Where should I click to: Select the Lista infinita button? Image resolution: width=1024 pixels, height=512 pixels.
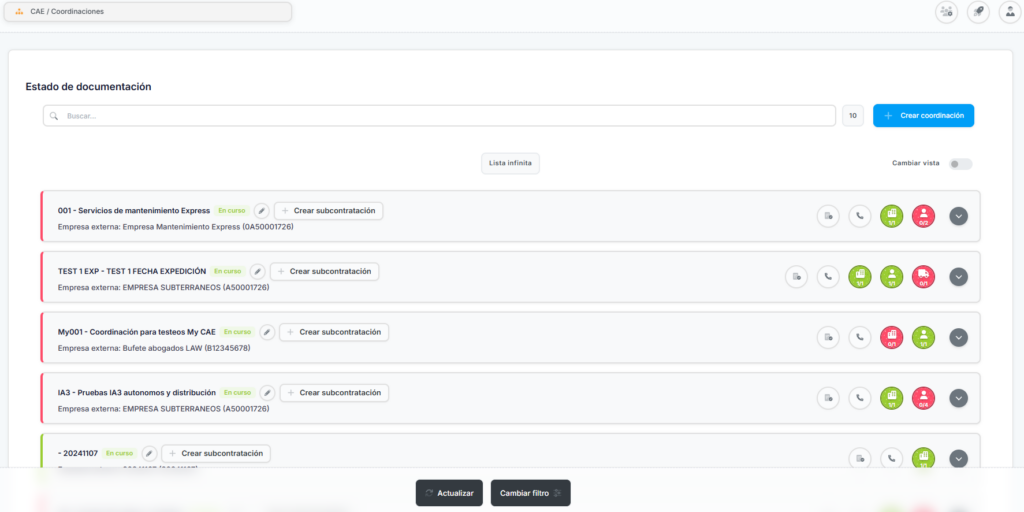coord(511,164)
